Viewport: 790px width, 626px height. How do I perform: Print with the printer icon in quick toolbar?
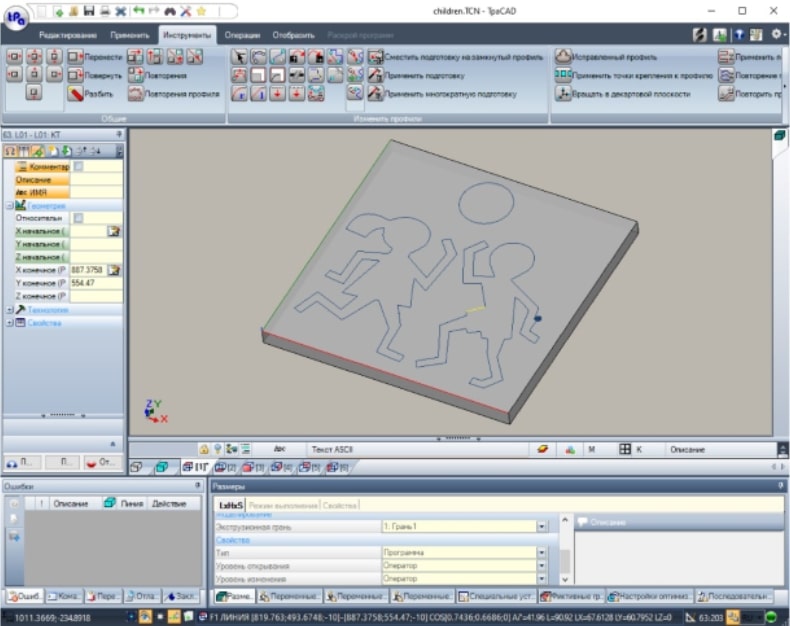point(105,11)
